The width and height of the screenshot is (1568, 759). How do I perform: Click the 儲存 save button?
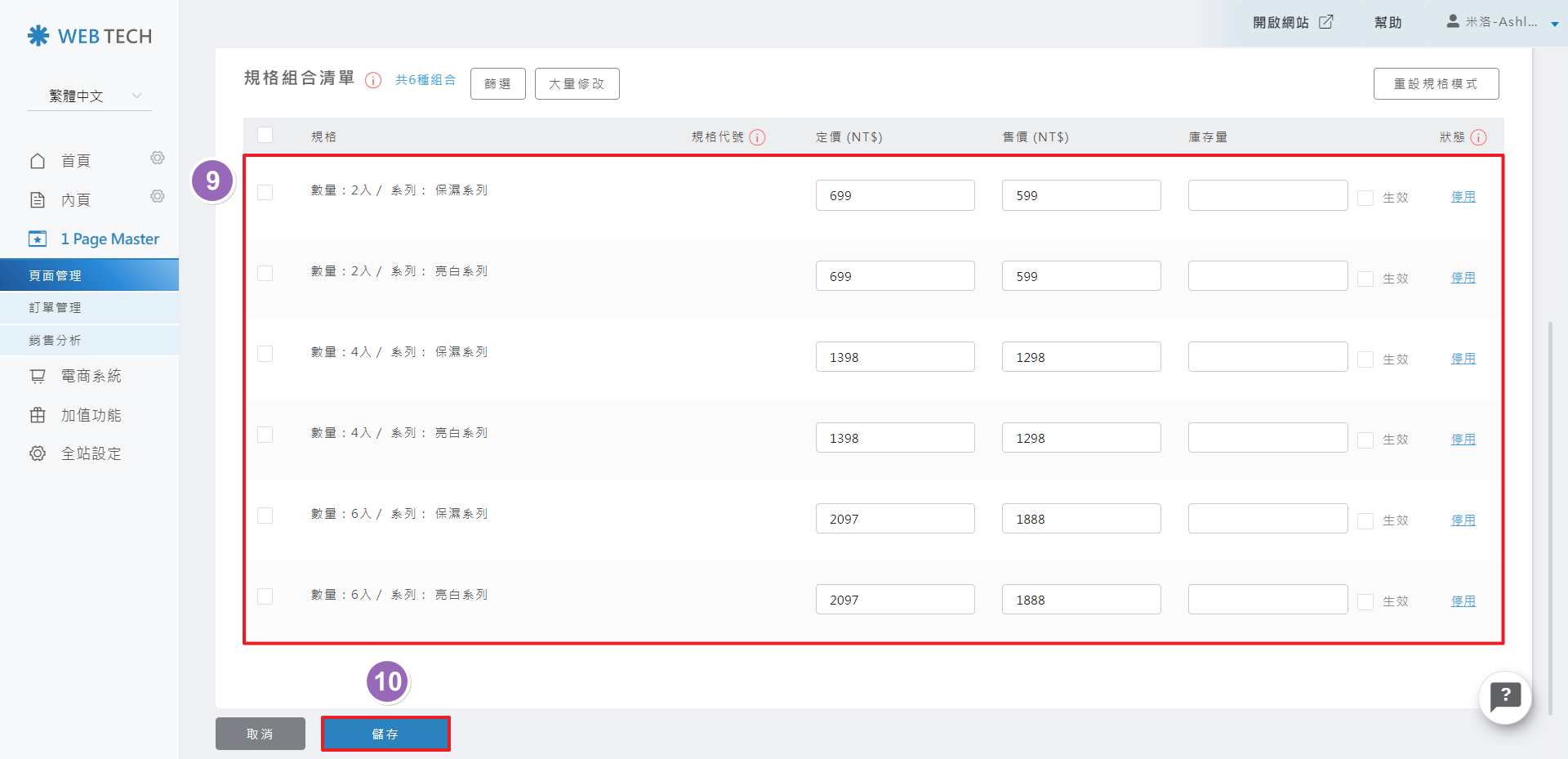tap(385, 734)
